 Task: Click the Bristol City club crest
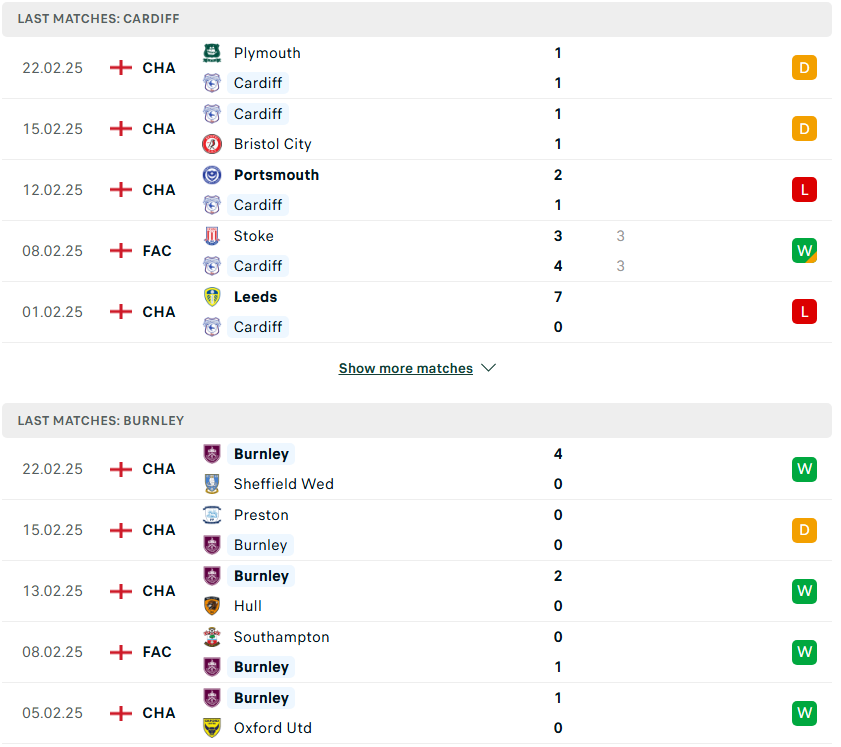(212, 144)
